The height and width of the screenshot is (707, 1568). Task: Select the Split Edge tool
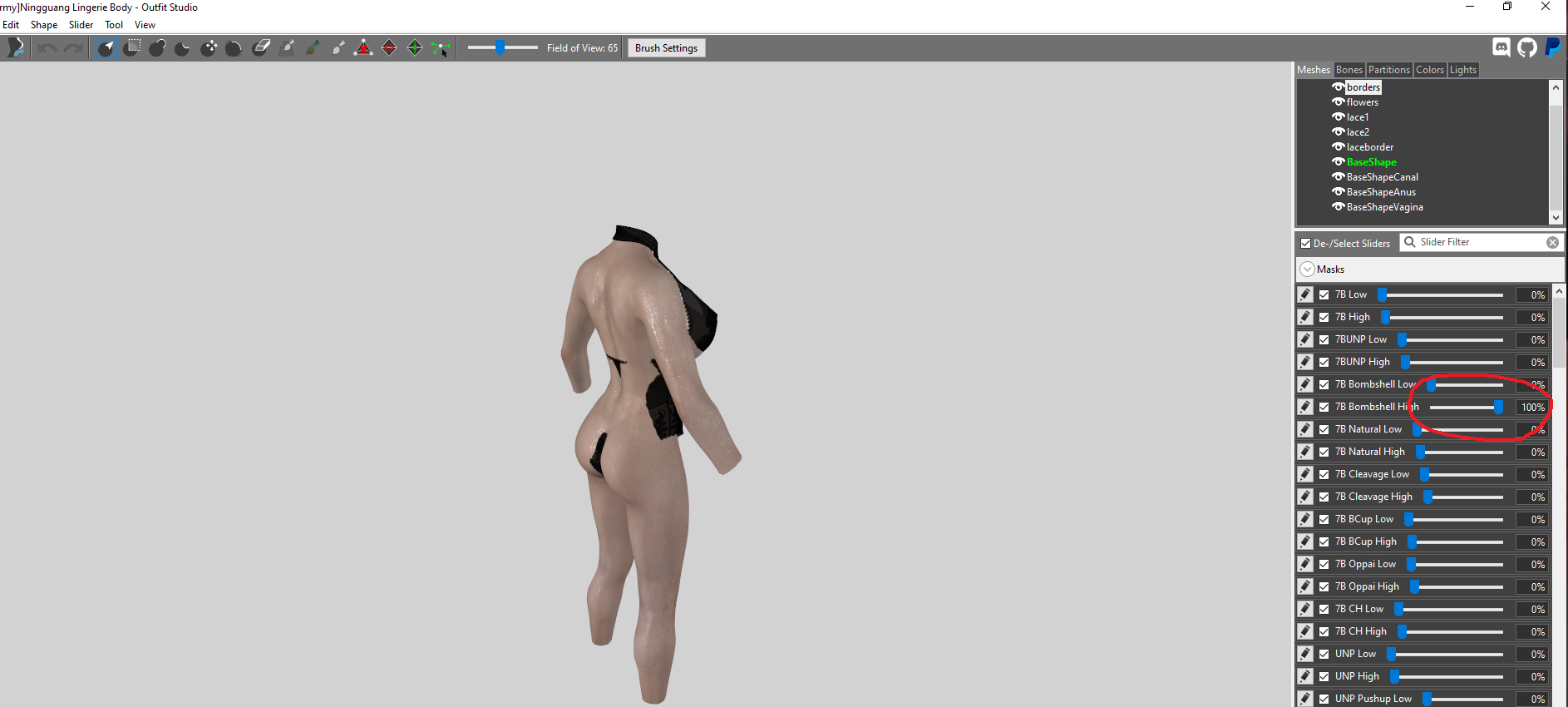415,48
